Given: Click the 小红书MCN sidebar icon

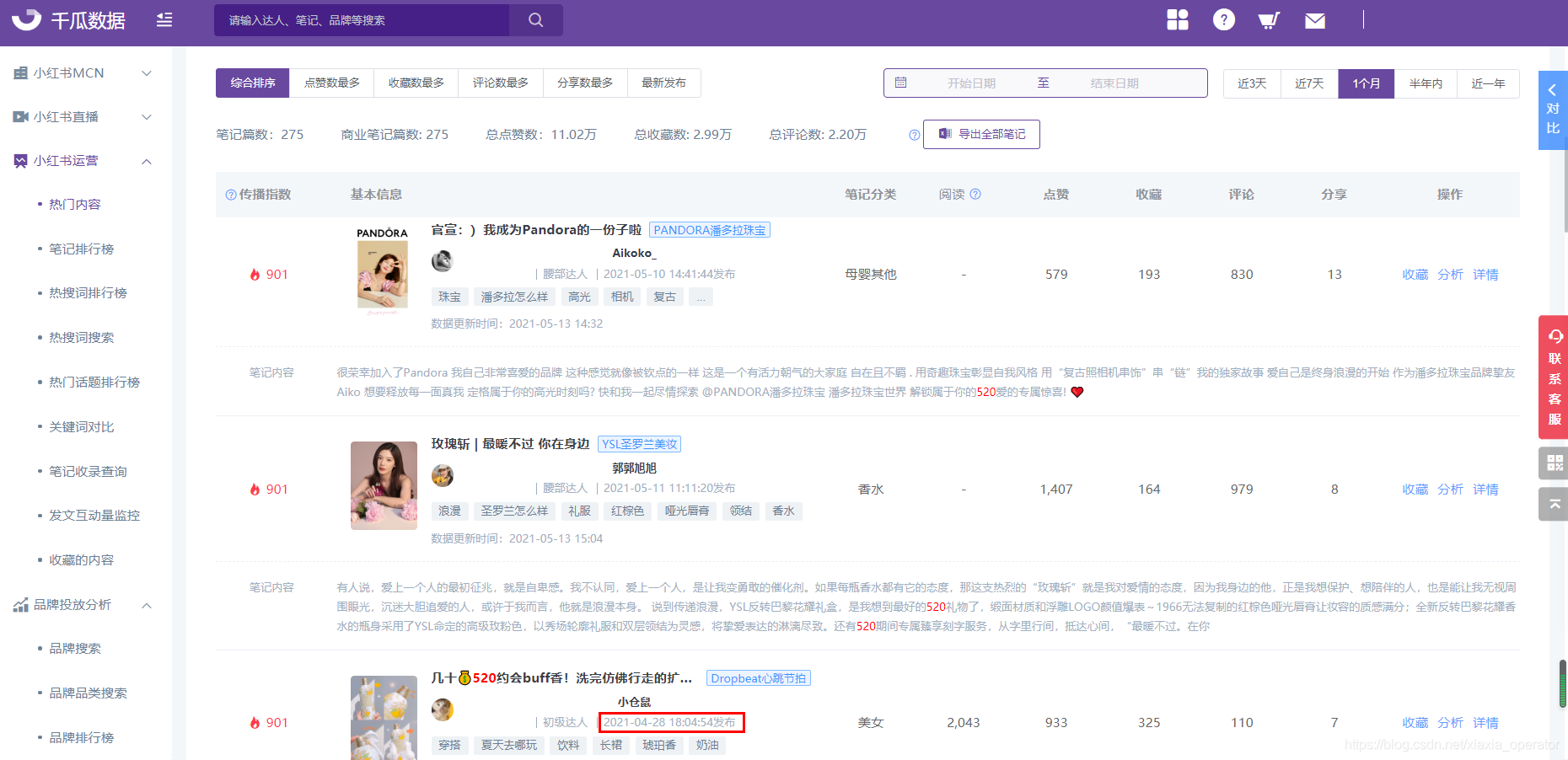Looking at the screenshot, I should click(20, 73).
